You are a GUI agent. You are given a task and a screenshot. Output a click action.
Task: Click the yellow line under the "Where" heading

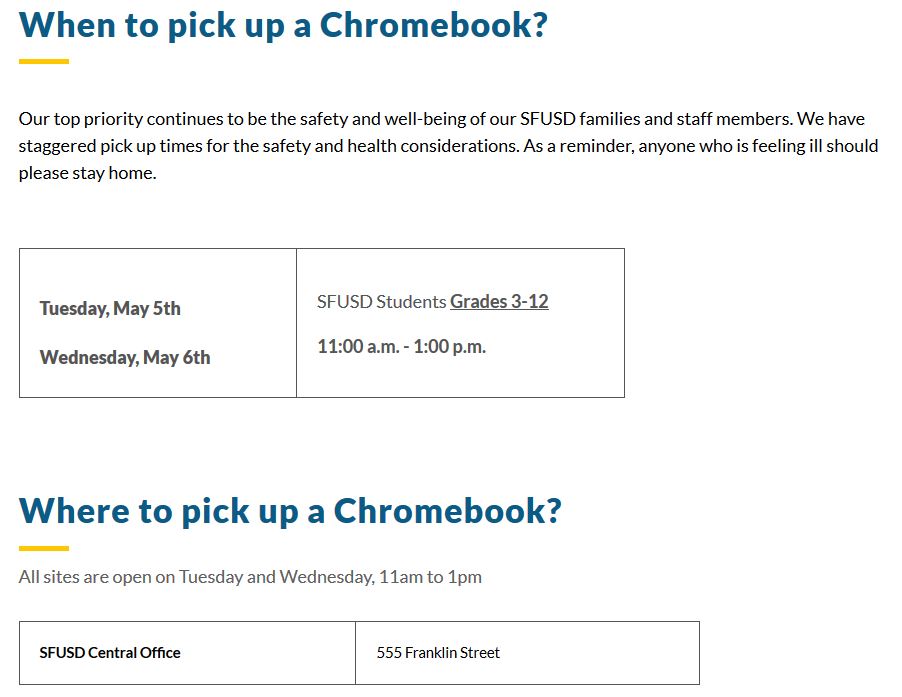[44, 548]
